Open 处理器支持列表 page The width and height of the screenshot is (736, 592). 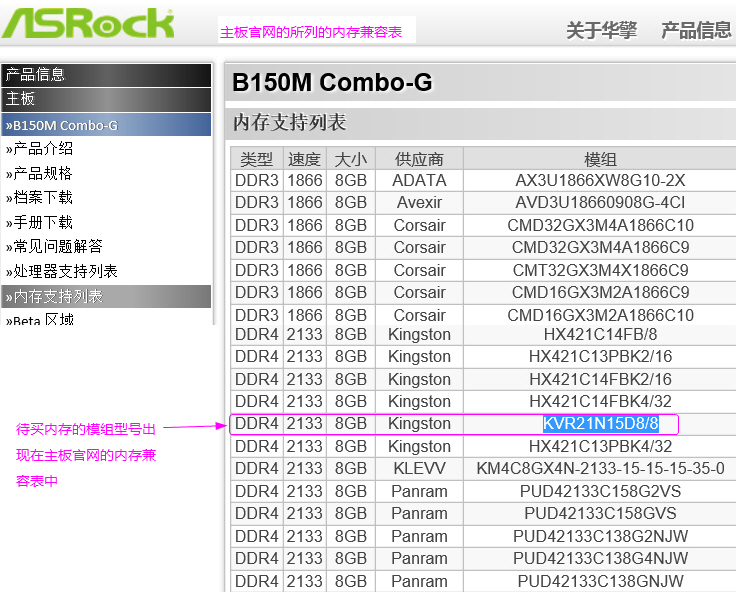pos(61,271)
